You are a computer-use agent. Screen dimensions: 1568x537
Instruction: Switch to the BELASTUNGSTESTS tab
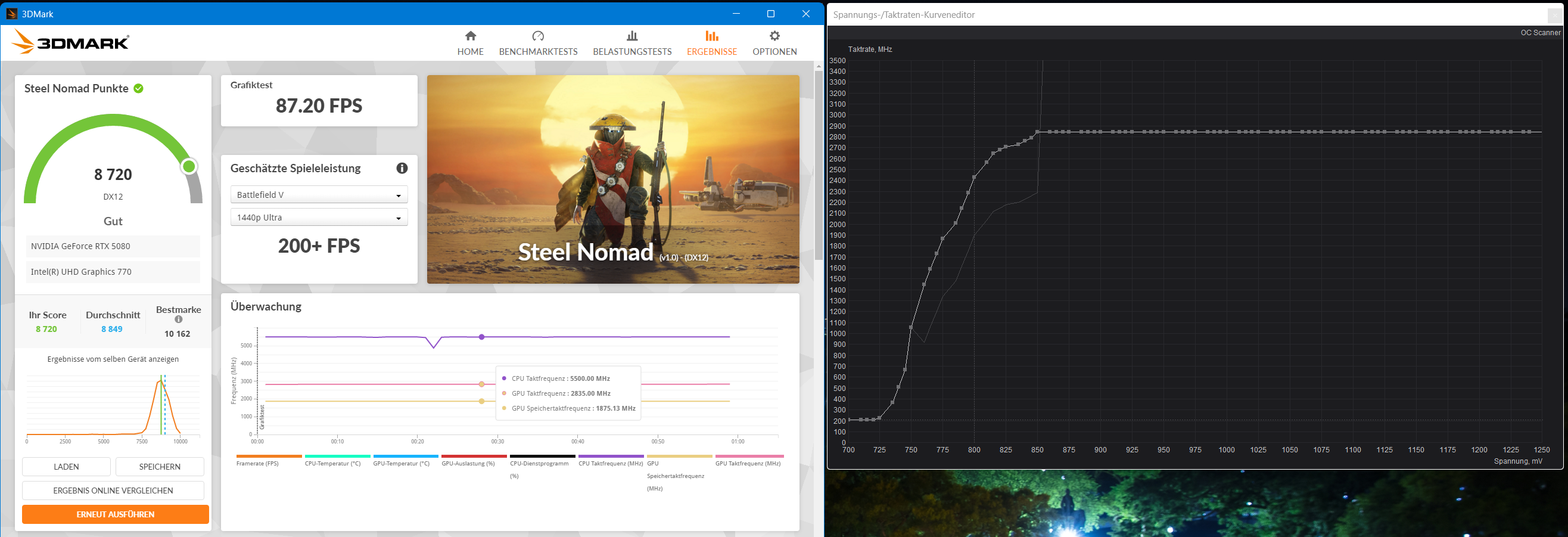(633, 44)
